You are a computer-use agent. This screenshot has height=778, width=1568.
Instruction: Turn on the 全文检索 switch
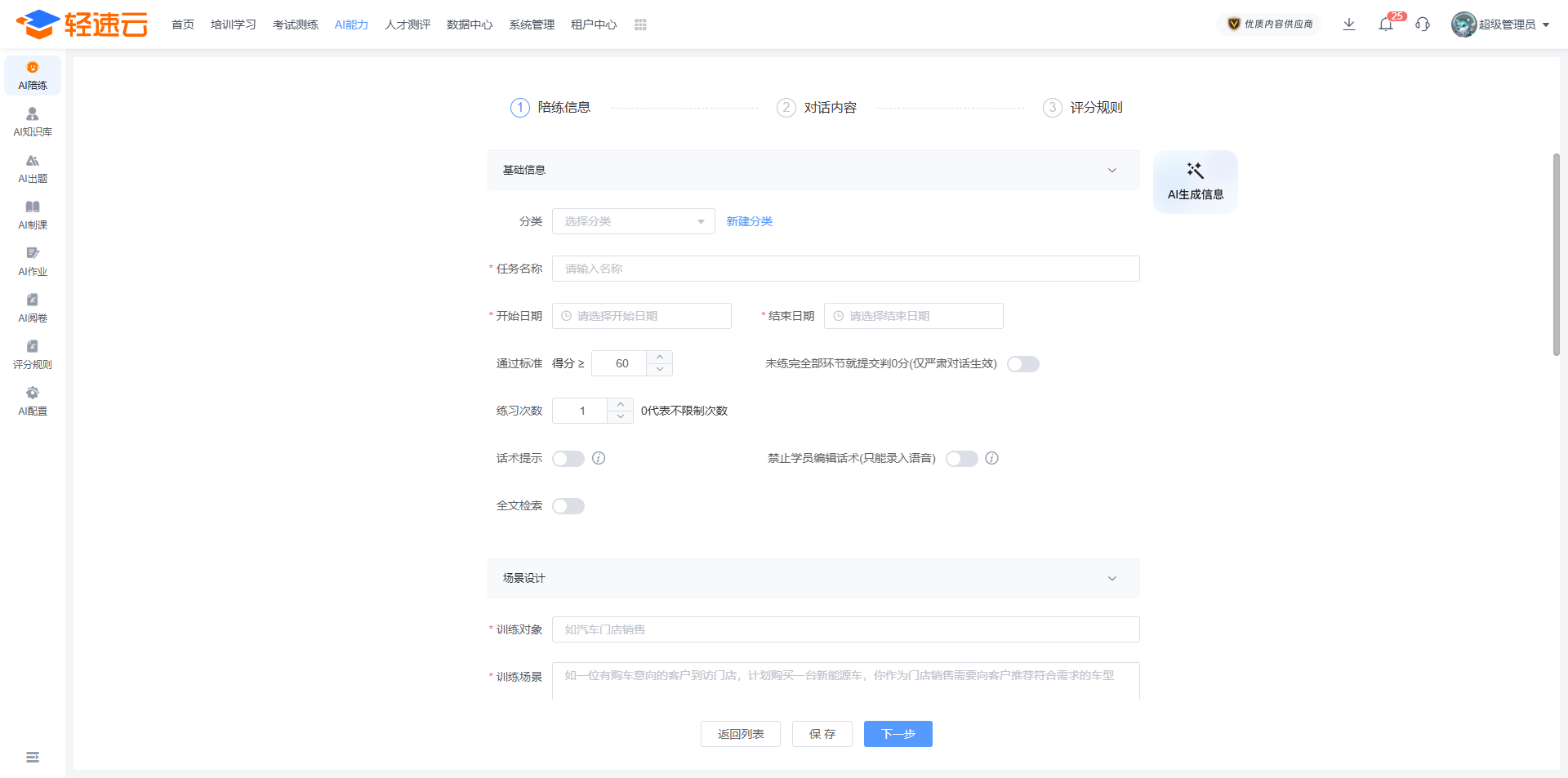tap(568, 506)
